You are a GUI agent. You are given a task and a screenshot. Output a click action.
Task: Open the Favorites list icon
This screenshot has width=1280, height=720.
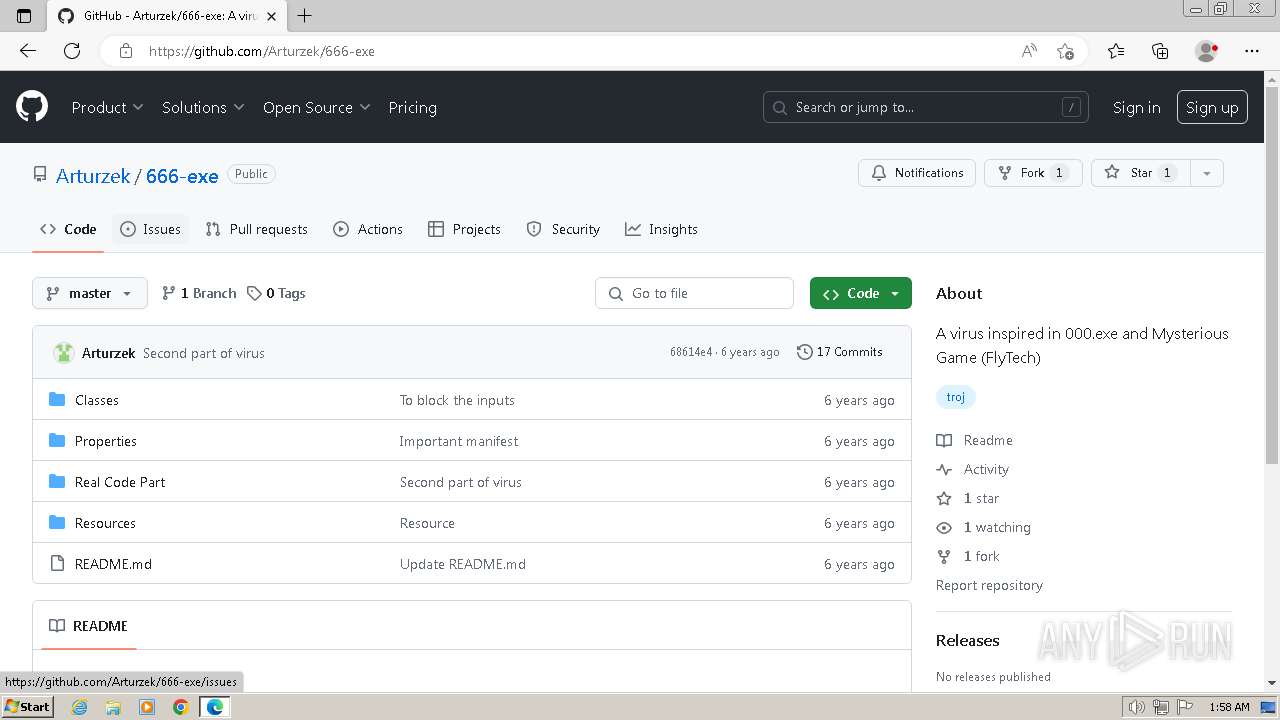[1116, 51]
